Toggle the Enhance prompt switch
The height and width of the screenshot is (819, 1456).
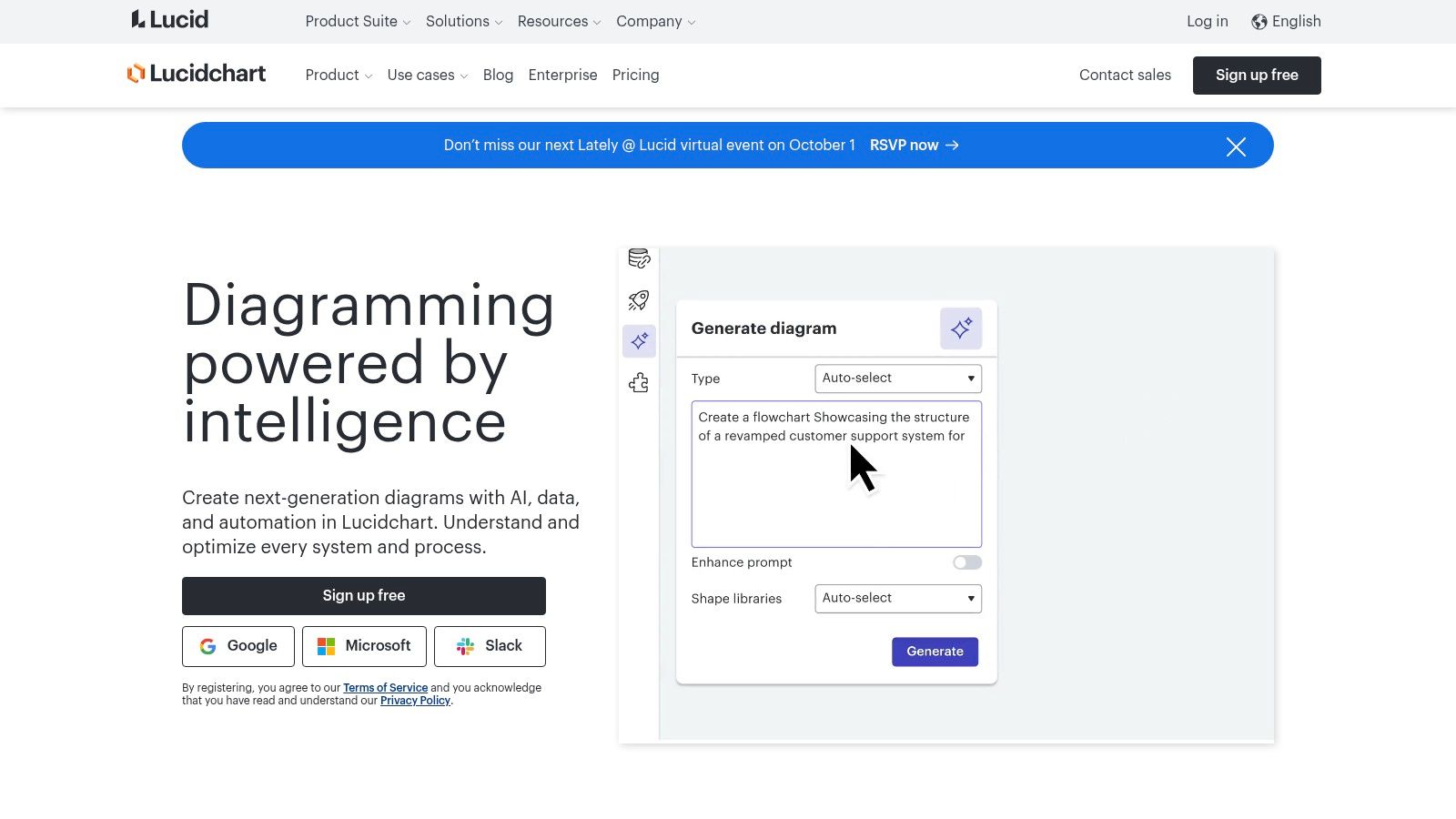966,562
